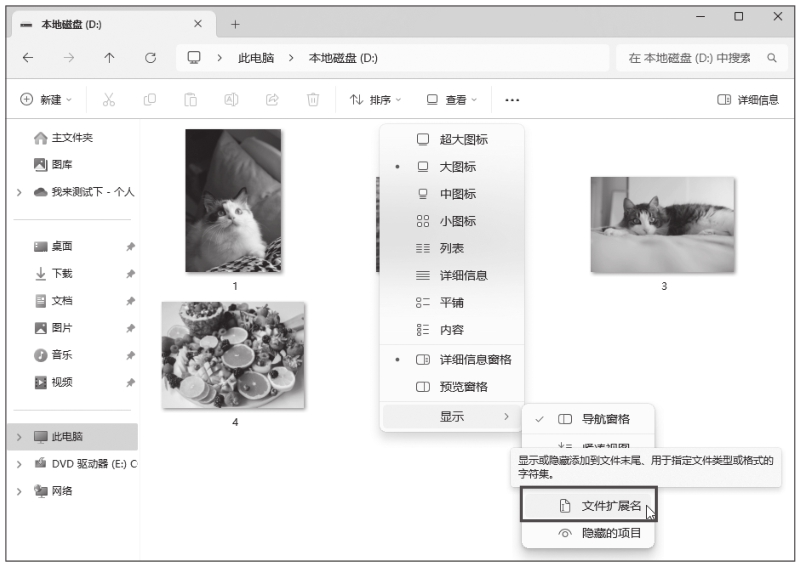Select 详细信息 view option
Viewport: 801px width, 568px height.
point(452,275)
